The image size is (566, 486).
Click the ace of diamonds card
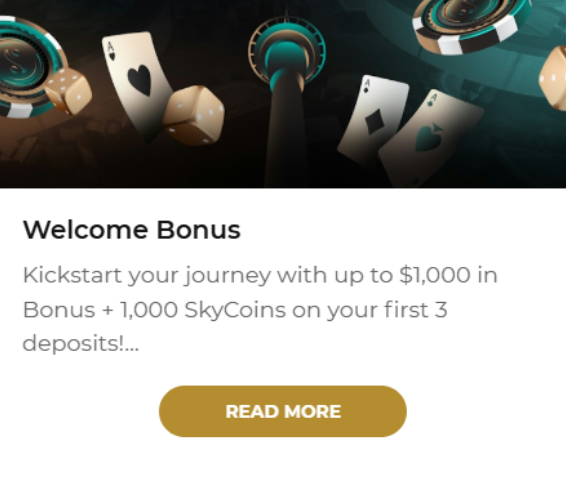[x=373, y=120]
